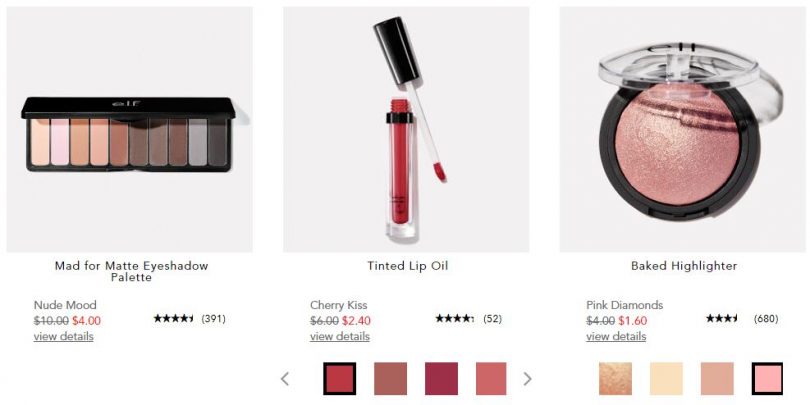Choose the coral pink lip oil swatch
The height and width of the screenshot is (405, 810).
(491, 379)
